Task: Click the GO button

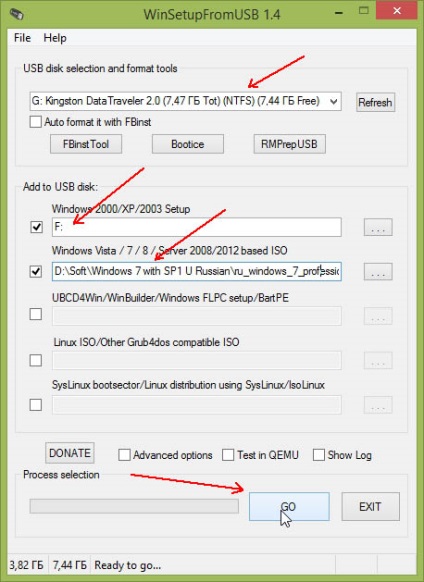Action: pyautogui.click(x=289, y=507)
